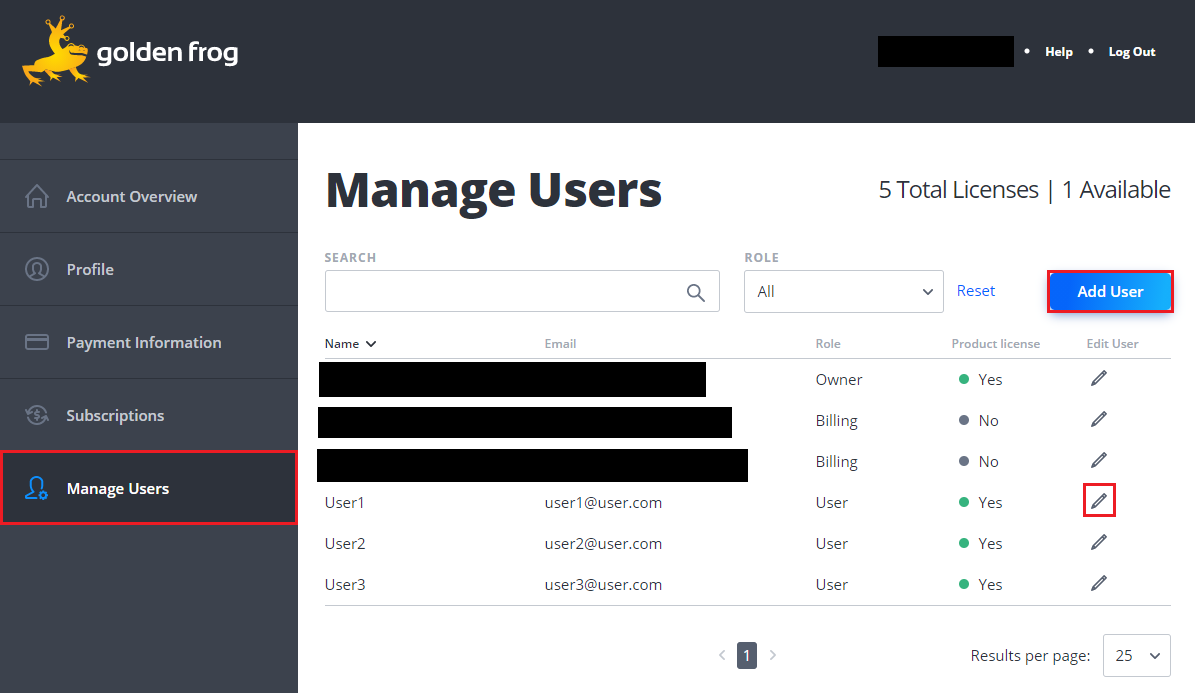Viewport: 1195px width, 693px height.
Task: Click the Profile sidebar icon
Action: pyautogui.click(x=37, y=269)
